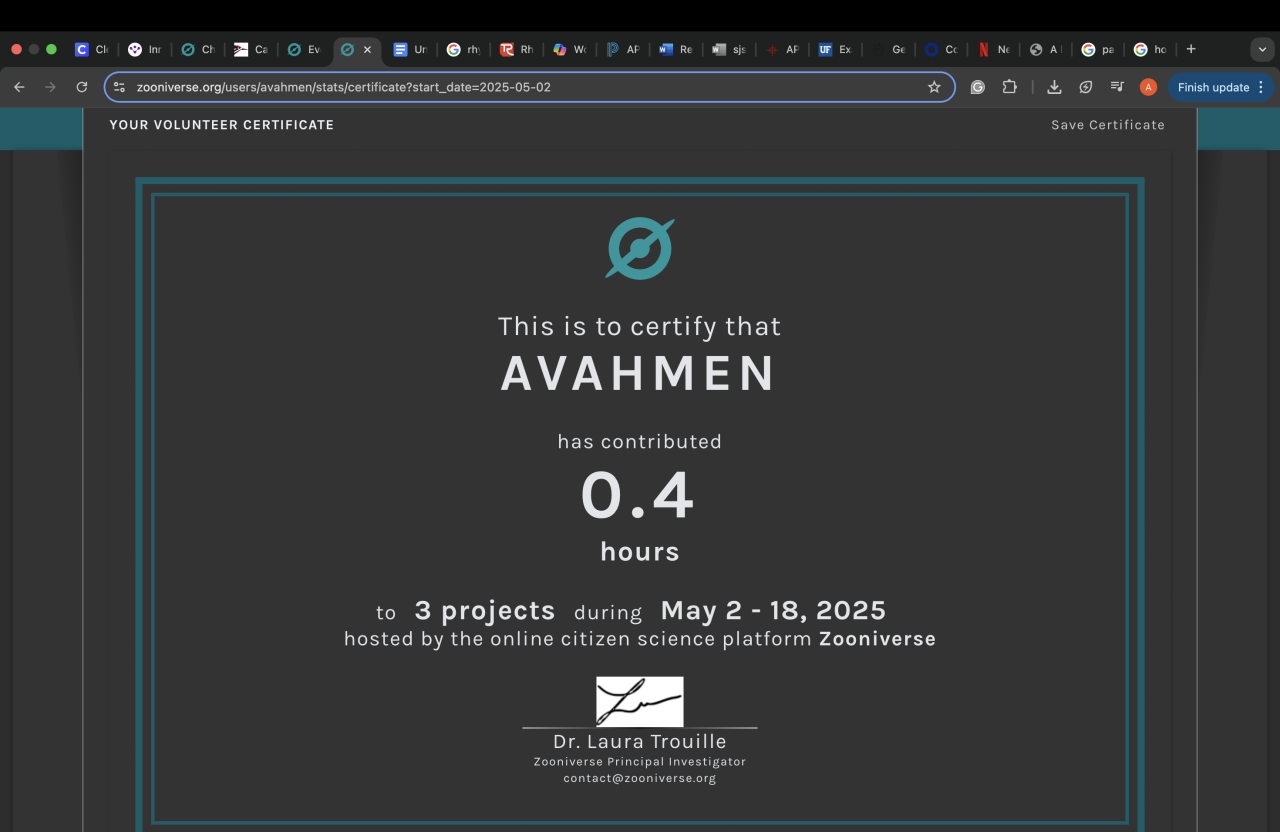This screenshot has width=1280, height=832.
Task: Close the active Zooniverse certificate tab
Action: click(x=367, y=49)
